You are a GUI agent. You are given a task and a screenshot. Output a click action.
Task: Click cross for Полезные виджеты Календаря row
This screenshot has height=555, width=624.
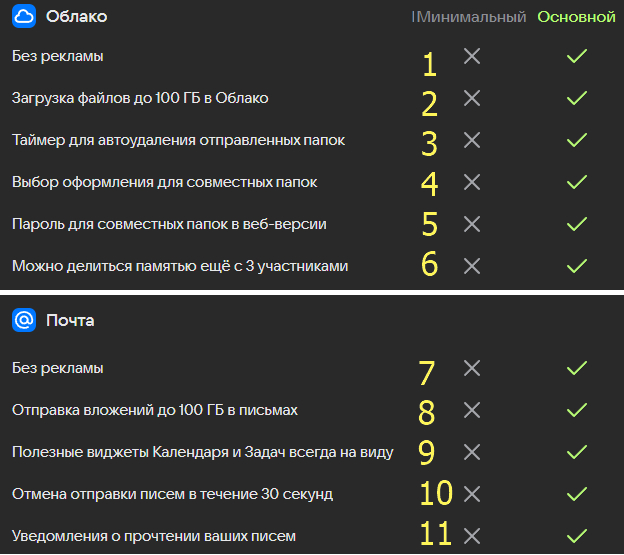click(473, 452)
